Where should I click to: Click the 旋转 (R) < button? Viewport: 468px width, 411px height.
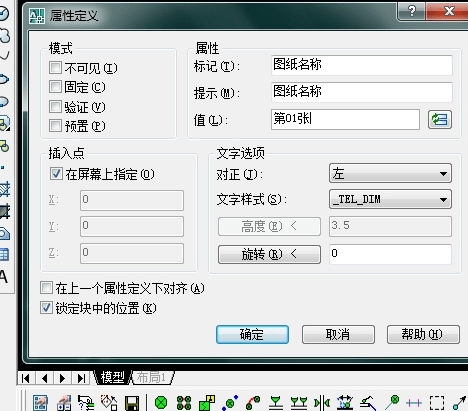click(x=269, y=254)
